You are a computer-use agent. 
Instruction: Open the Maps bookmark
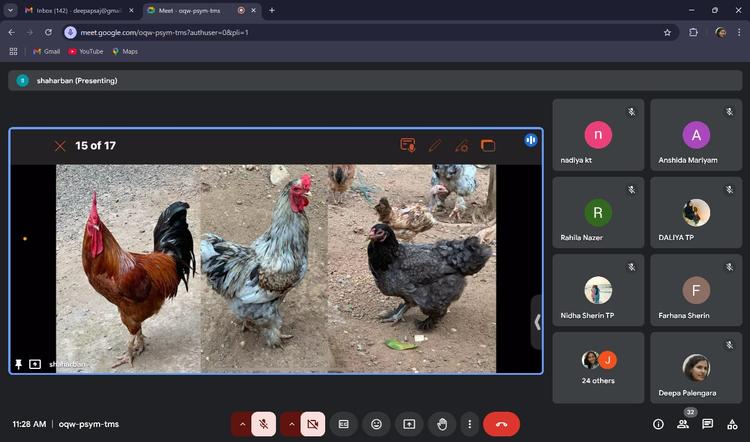(x=125, y=51)
